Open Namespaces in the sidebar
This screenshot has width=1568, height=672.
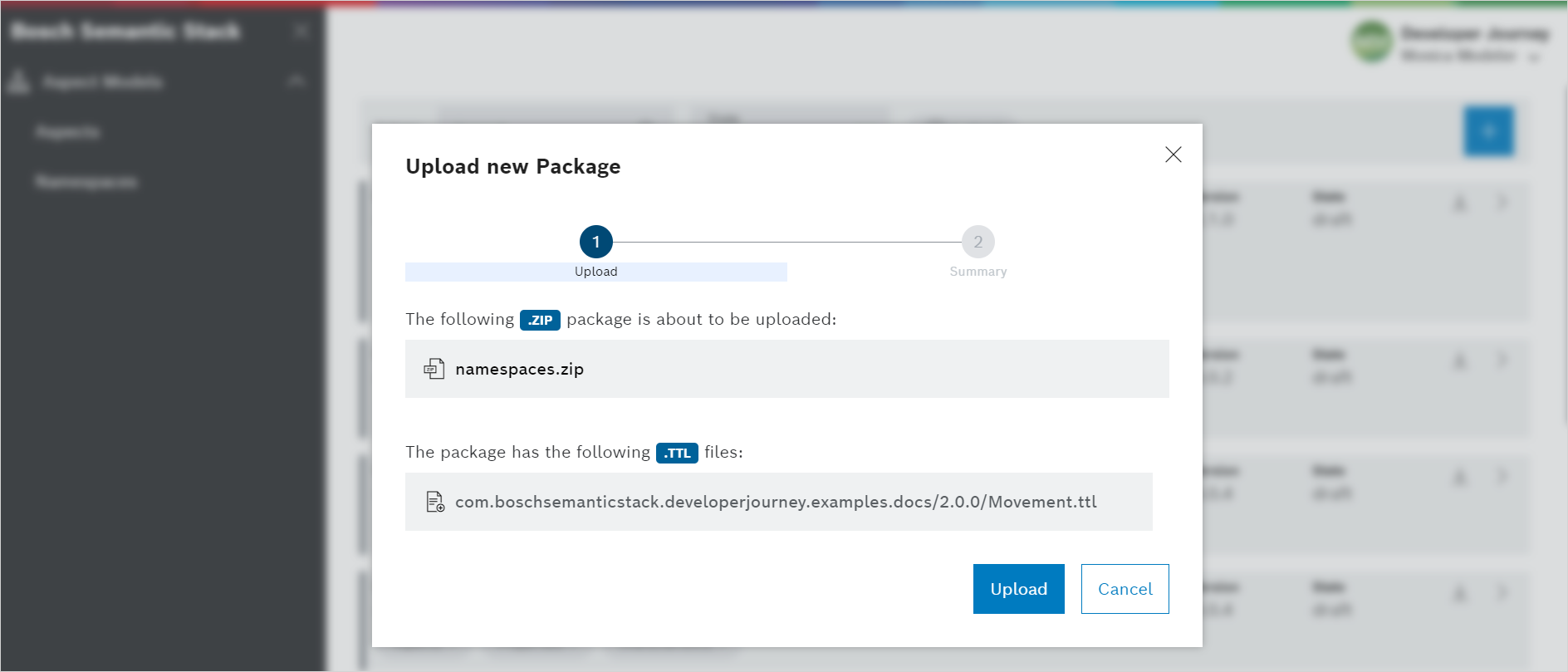[86, 181]
